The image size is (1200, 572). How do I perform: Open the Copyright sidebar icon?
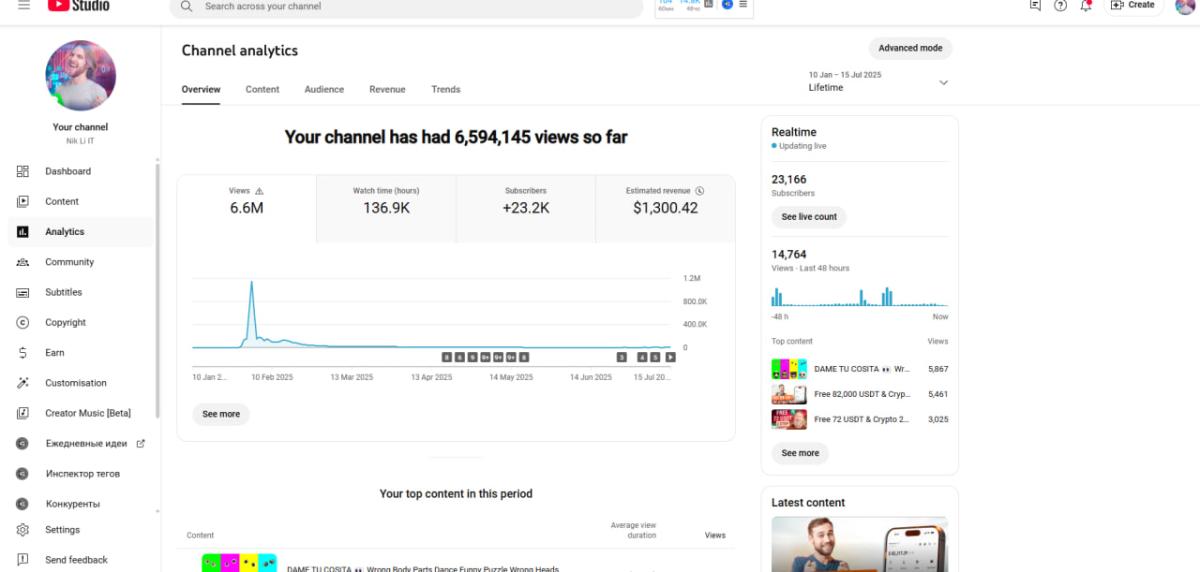(x=23, y=322)
